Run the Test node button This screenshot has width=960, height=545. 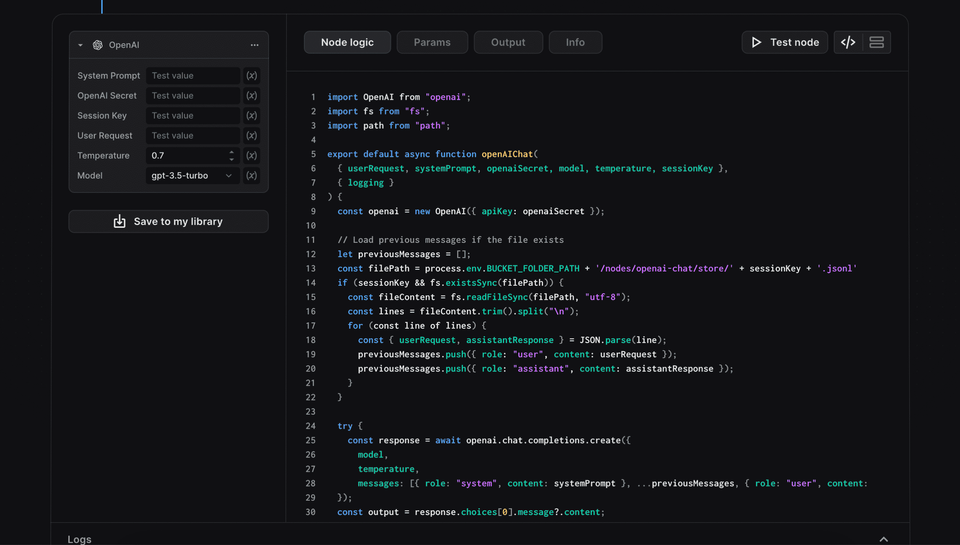[785, 42]
